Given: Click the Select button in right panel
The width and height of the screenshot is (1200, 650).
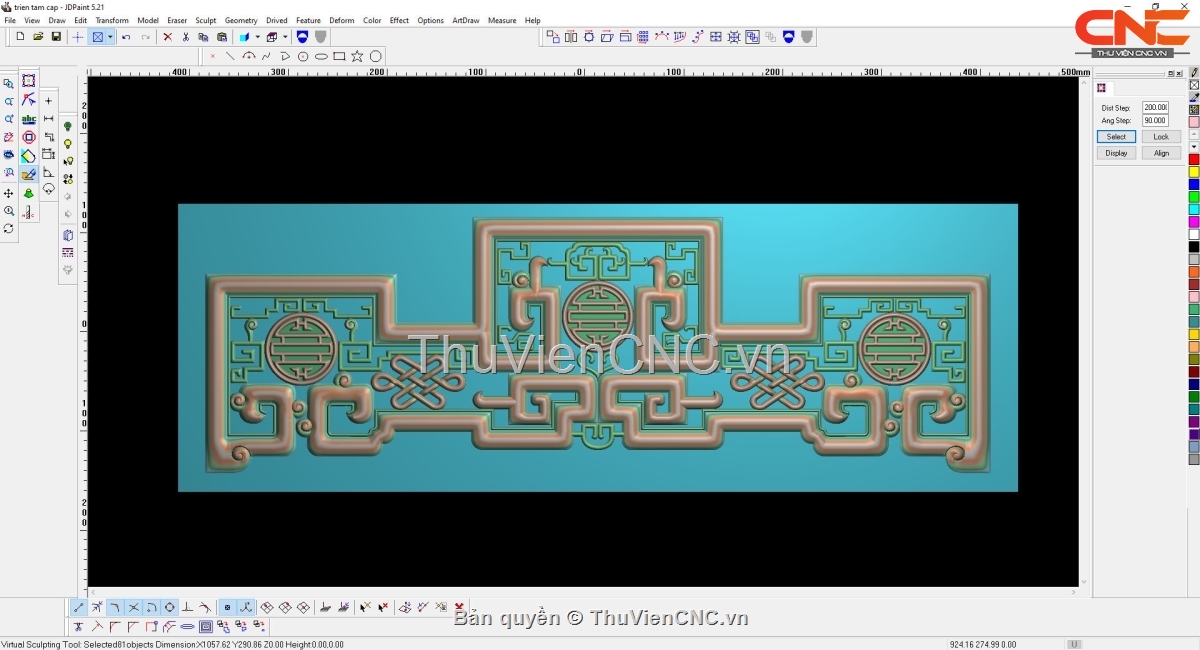Looking at the screenshot, I should click(x=1116, y=137).
